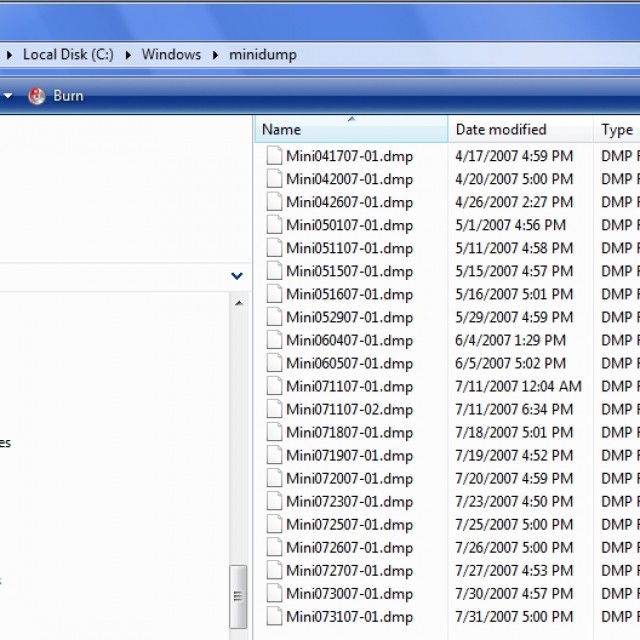640x640 pixels.
Task: Select the Mini052907-01.dmp file name
Action: coord(349,317)
